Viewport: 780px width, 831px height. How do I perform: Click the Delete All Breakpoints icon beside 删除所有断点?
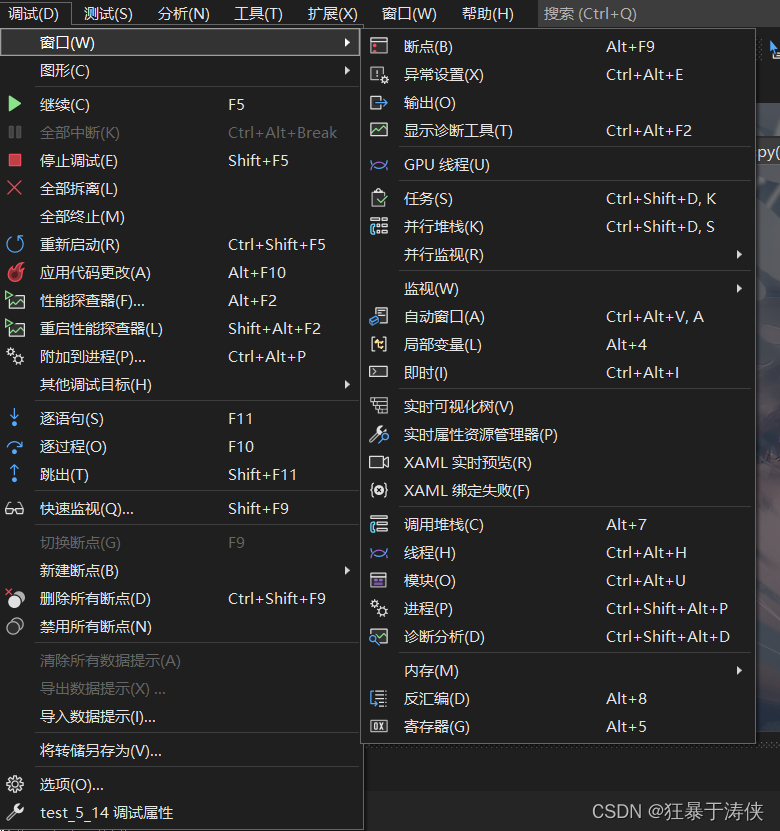click(15, 598)
